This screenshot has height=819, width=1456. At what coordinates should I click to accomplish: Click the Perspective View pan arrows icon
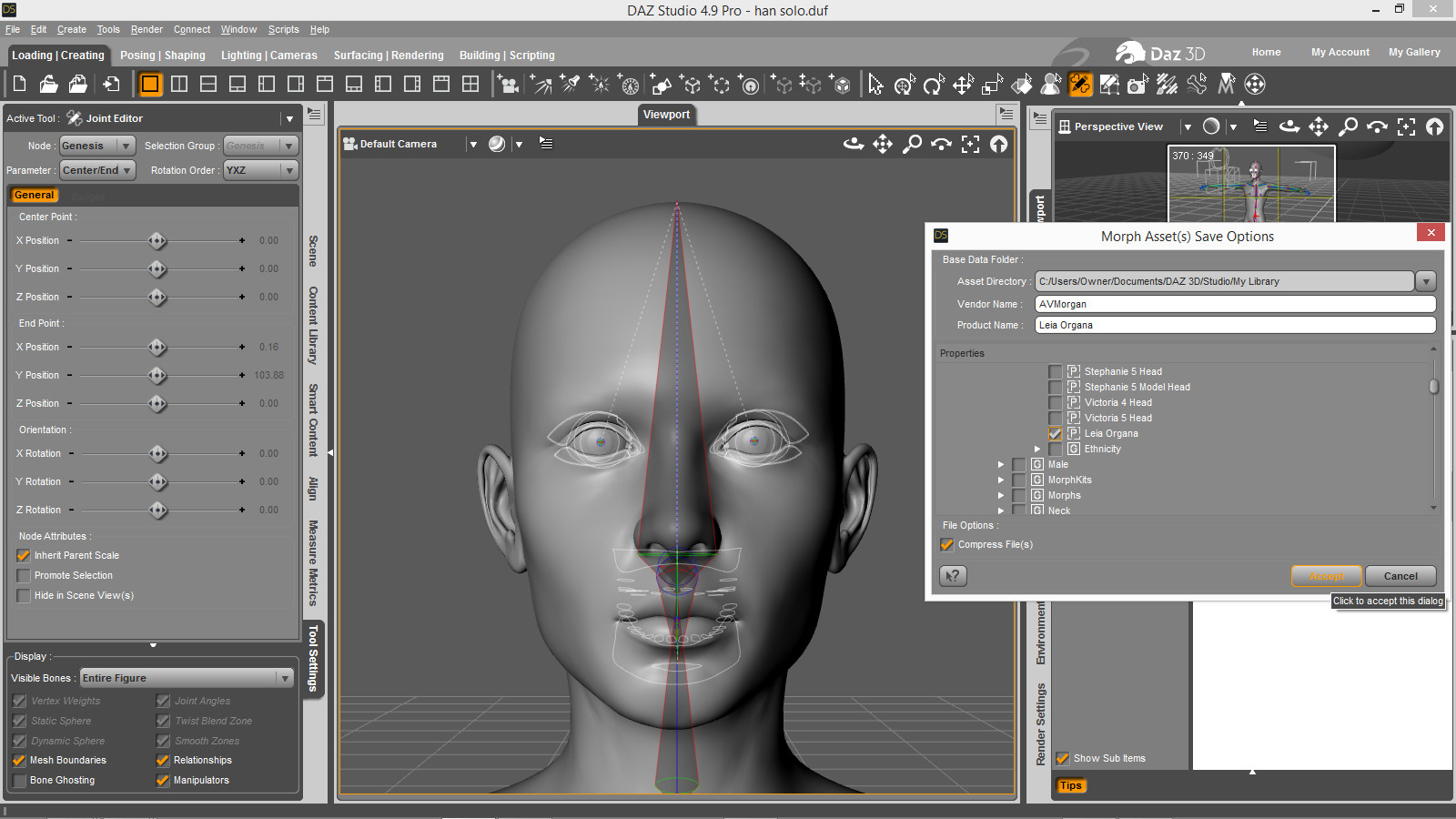[1319, 126]
